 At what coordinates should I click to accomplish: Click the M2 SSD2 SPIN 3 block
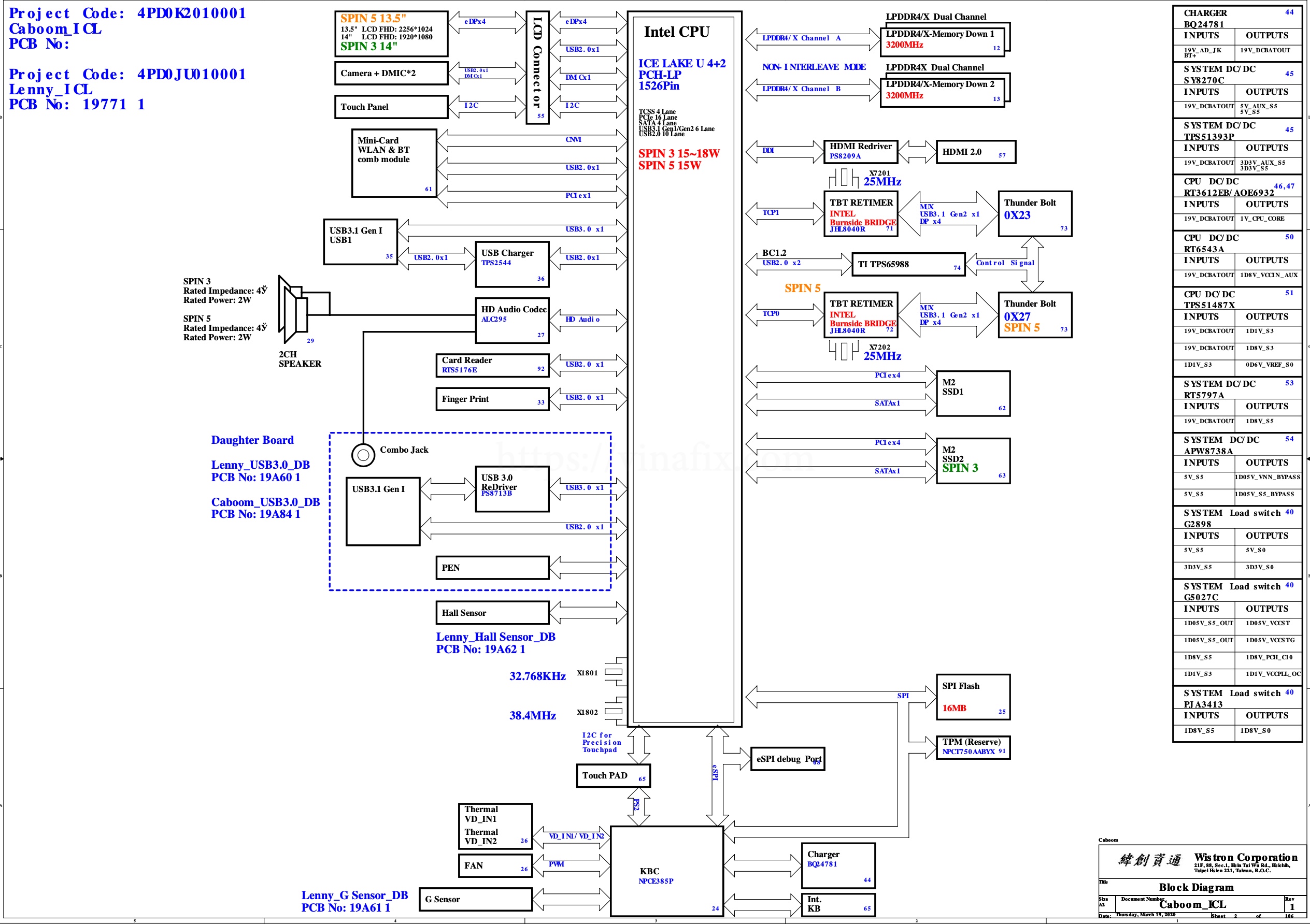tap(973, 461)
